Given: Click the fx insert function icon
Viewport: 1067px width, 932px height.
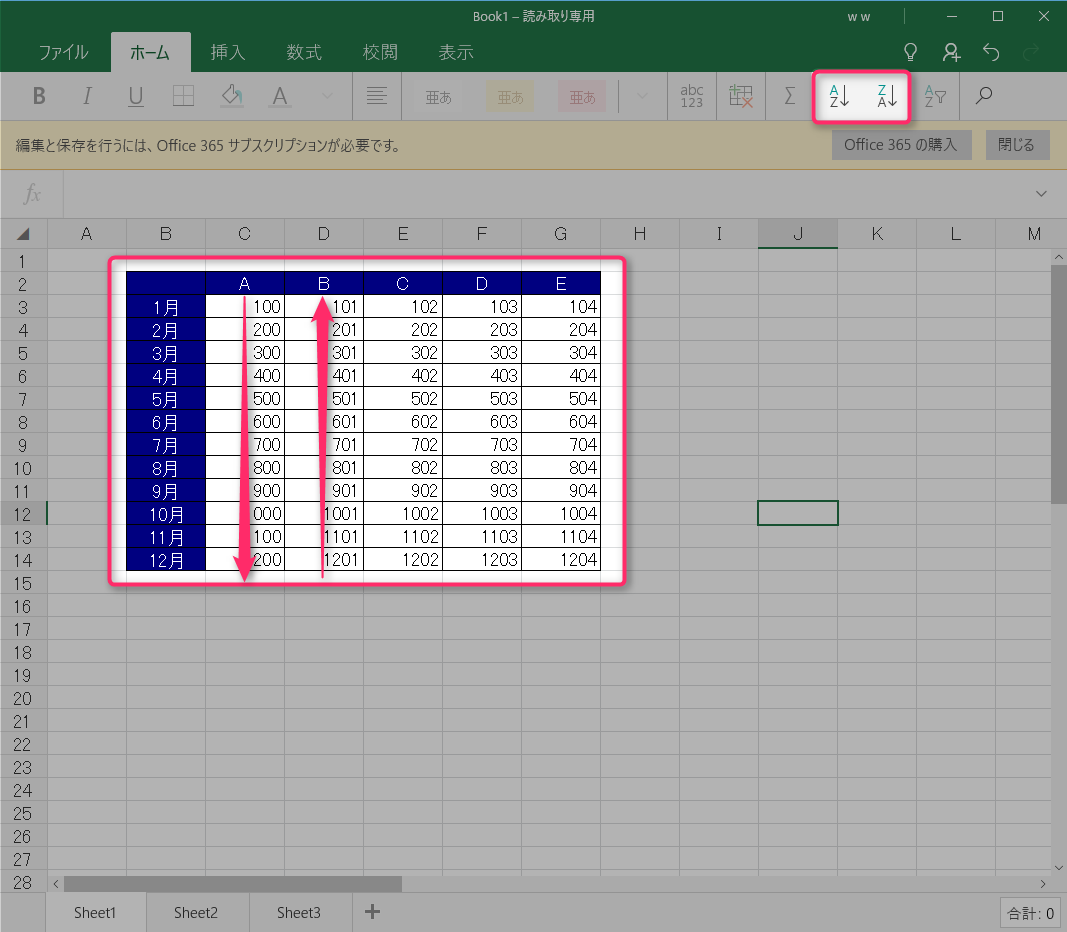Looking at the screenshot, I should click(x=32, y=194).
